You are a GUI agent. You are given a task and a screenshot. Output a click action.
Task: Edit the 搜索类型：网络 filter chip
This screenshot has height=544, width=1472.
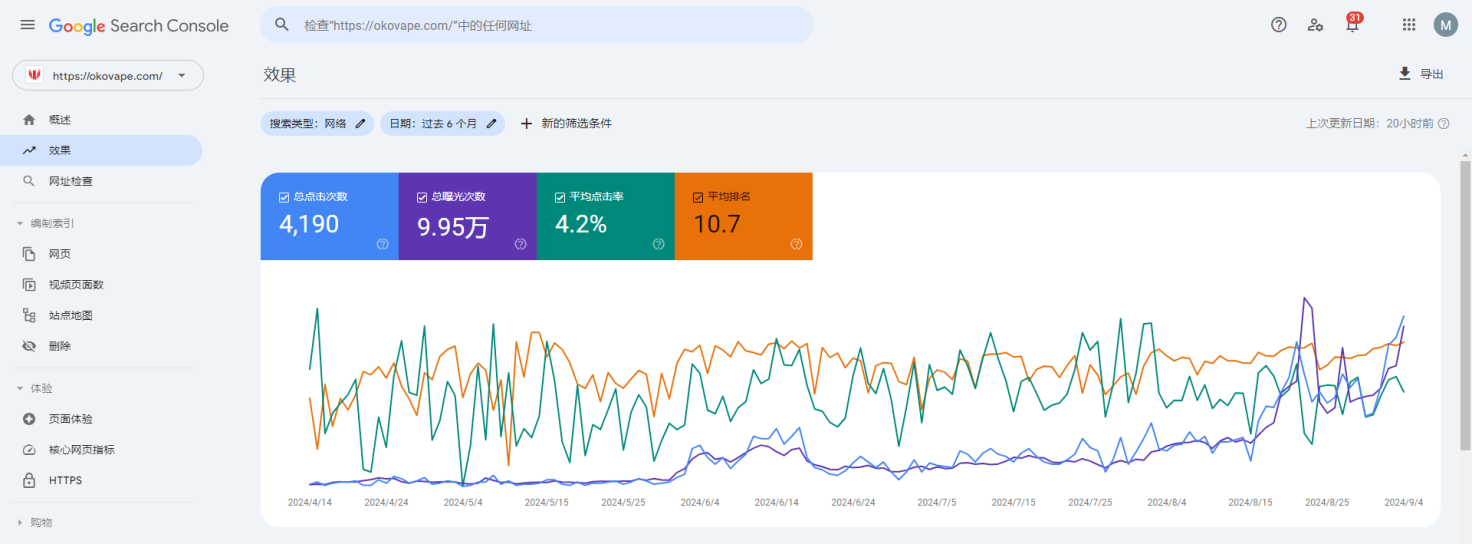[318, 123]
